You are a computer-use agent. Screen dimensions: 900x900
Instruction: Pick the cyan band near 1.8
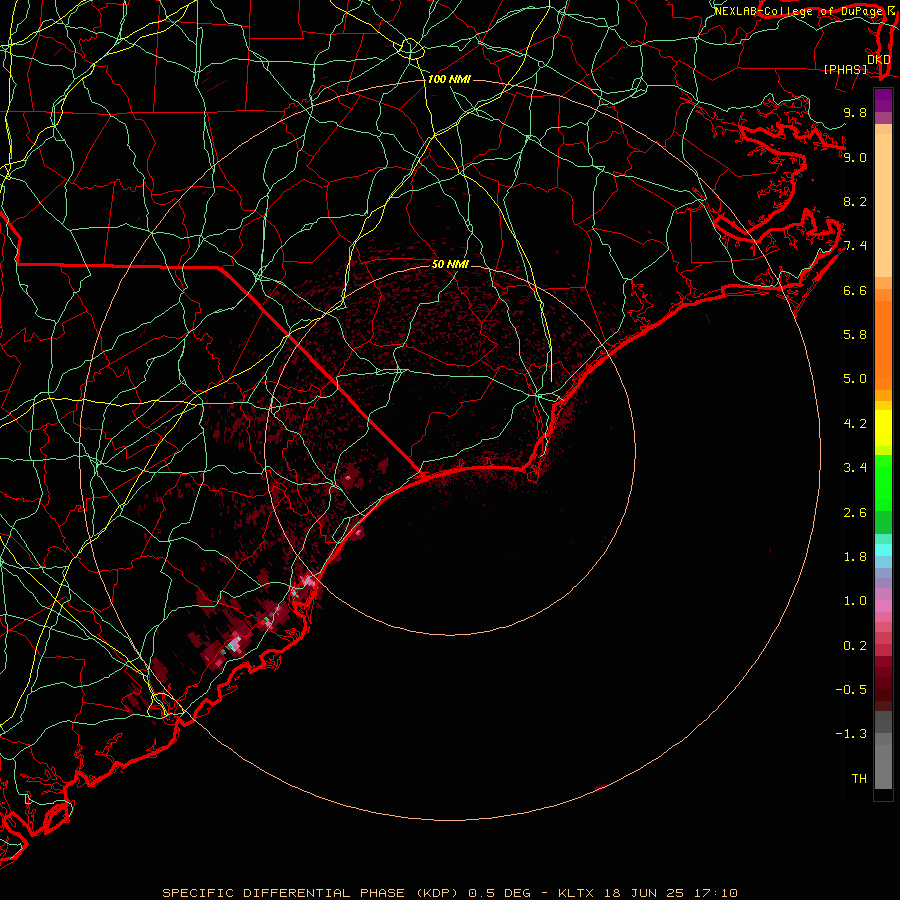pos(883,550)
